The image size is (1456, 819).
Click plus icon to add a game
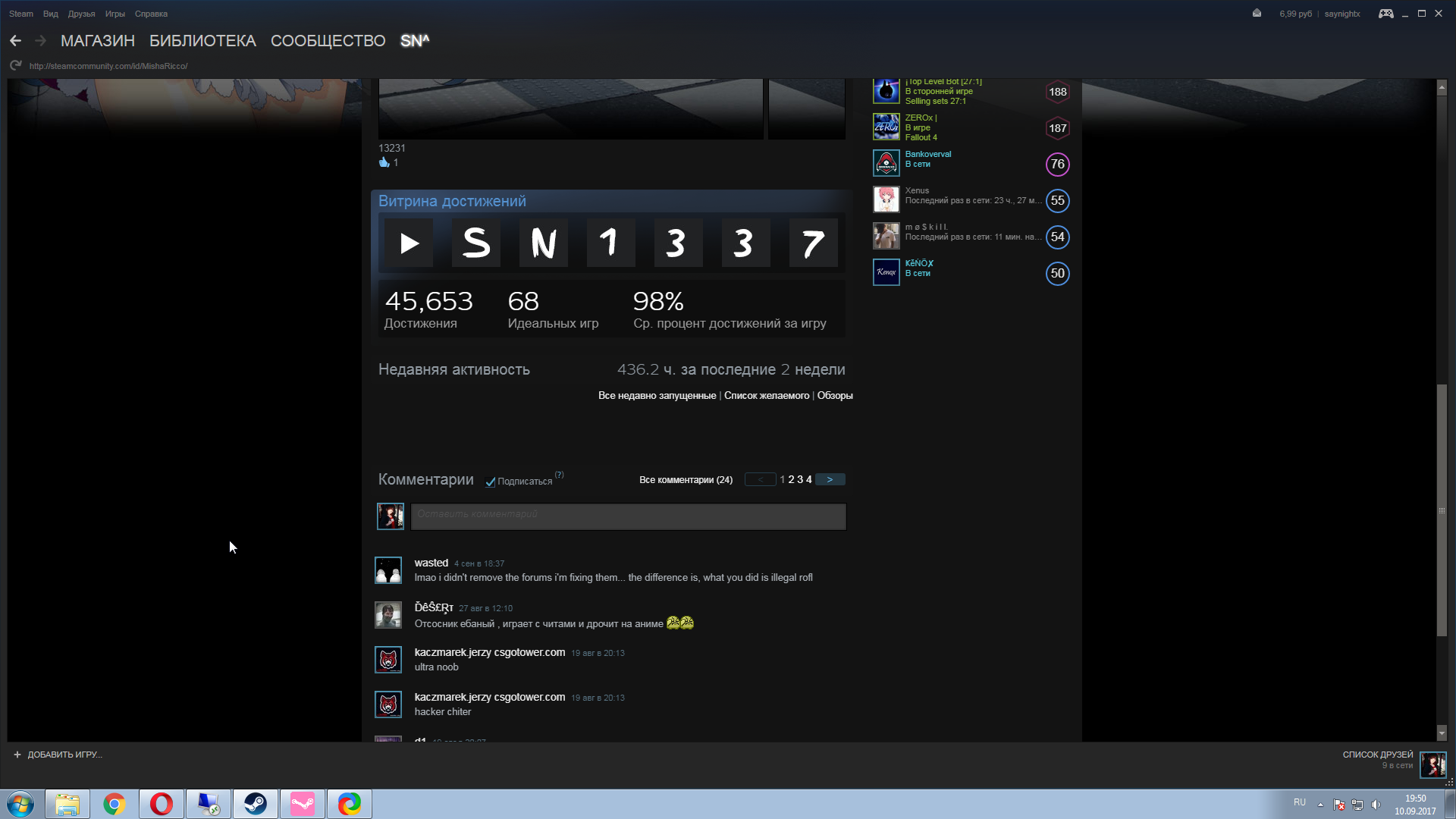[17, 755]
